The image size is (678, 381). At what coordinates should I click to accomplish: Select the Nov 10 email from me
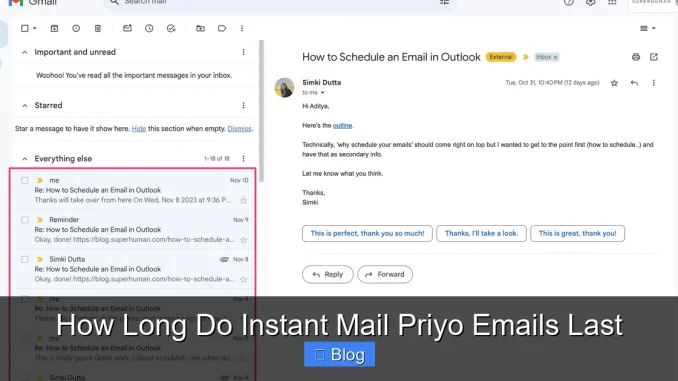pyautogui.click(x=25, y=180)
